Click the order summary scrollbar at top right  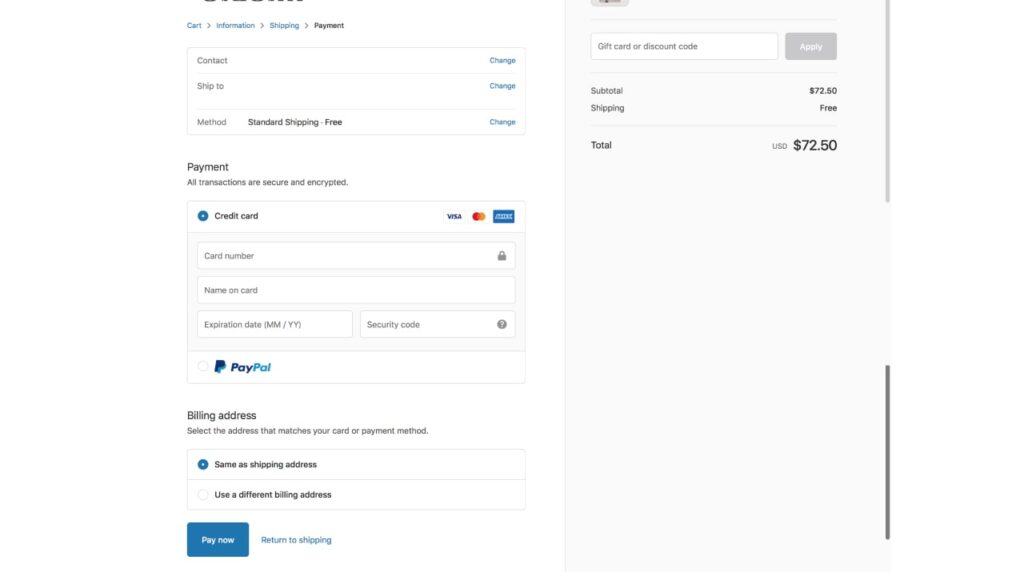click(888, 101)
